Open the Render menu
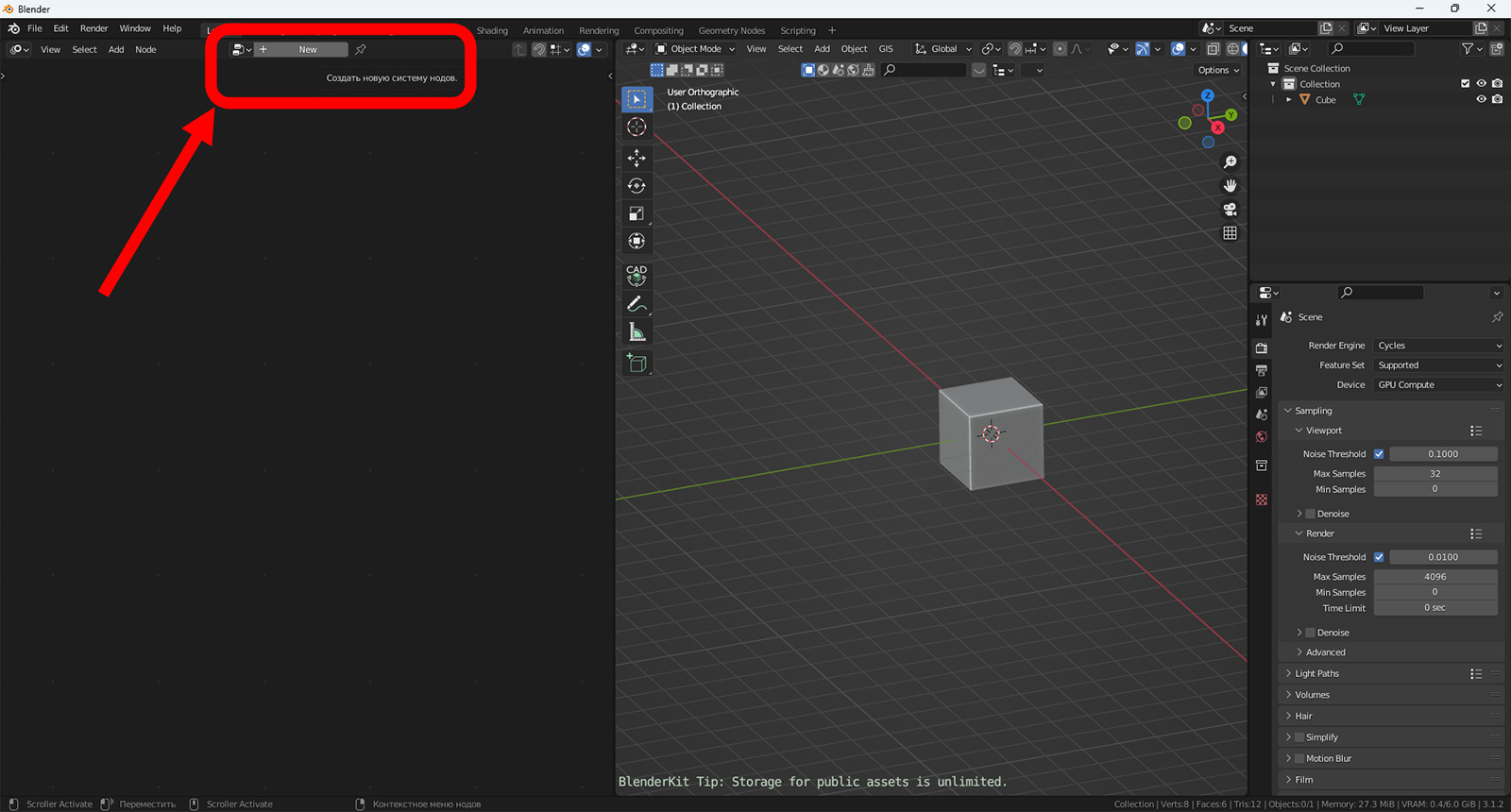 (93, 28)
